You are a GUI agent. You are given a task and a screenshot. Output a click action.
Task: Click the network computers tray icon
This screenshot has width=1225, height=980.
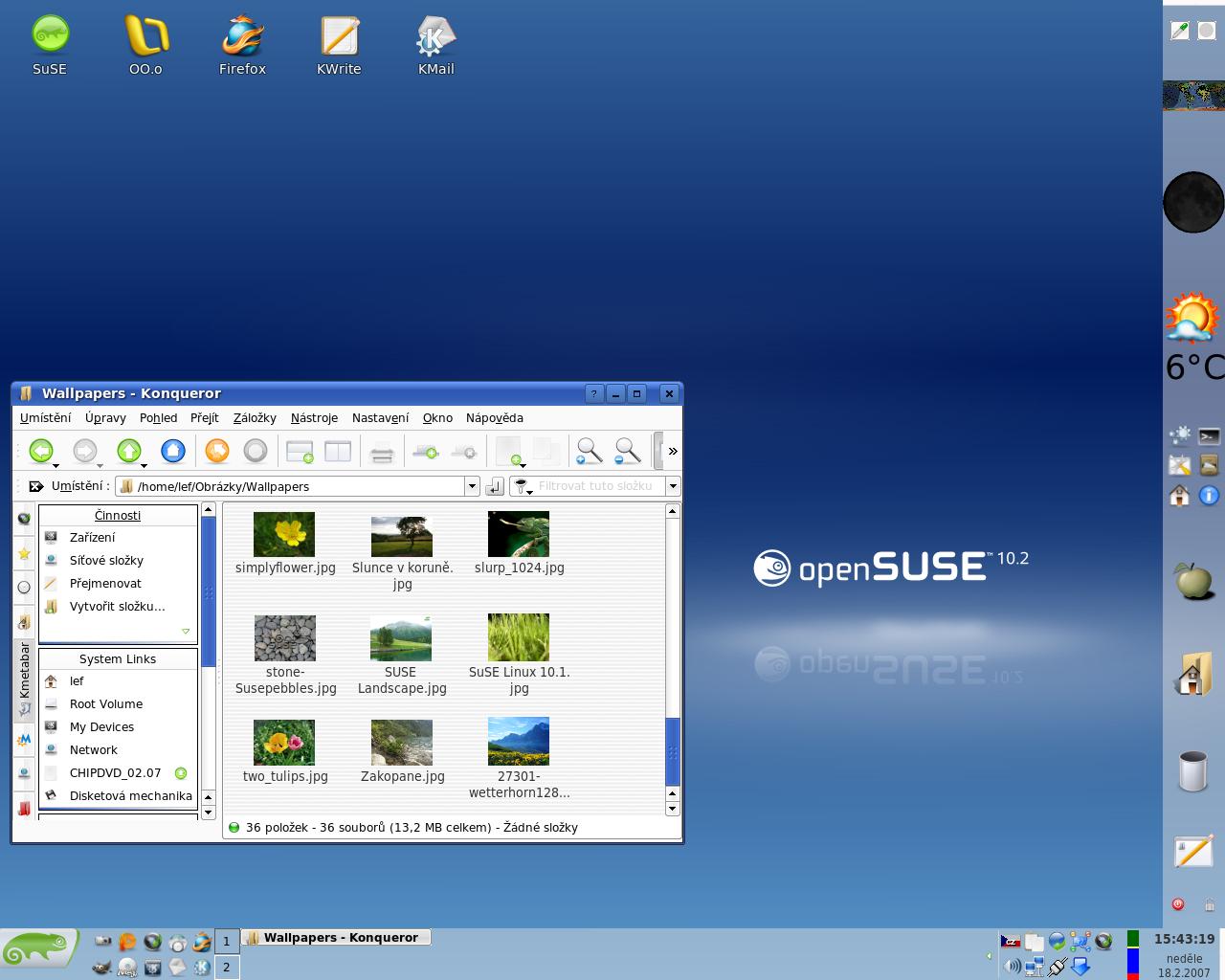(1035, 967)
